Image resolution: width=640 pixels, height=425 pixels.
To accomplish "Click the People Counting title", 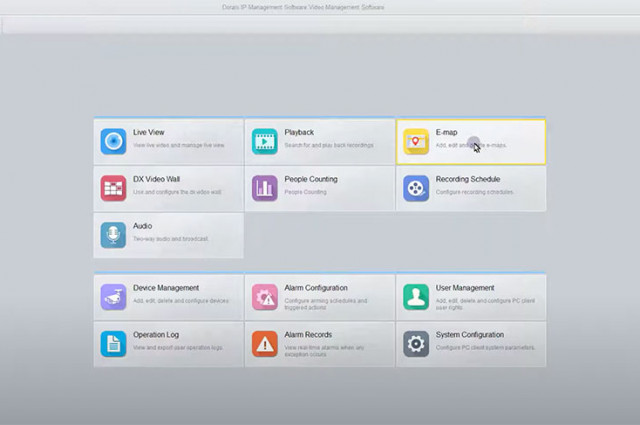I will pyautogui.click(x=311, y=179).
